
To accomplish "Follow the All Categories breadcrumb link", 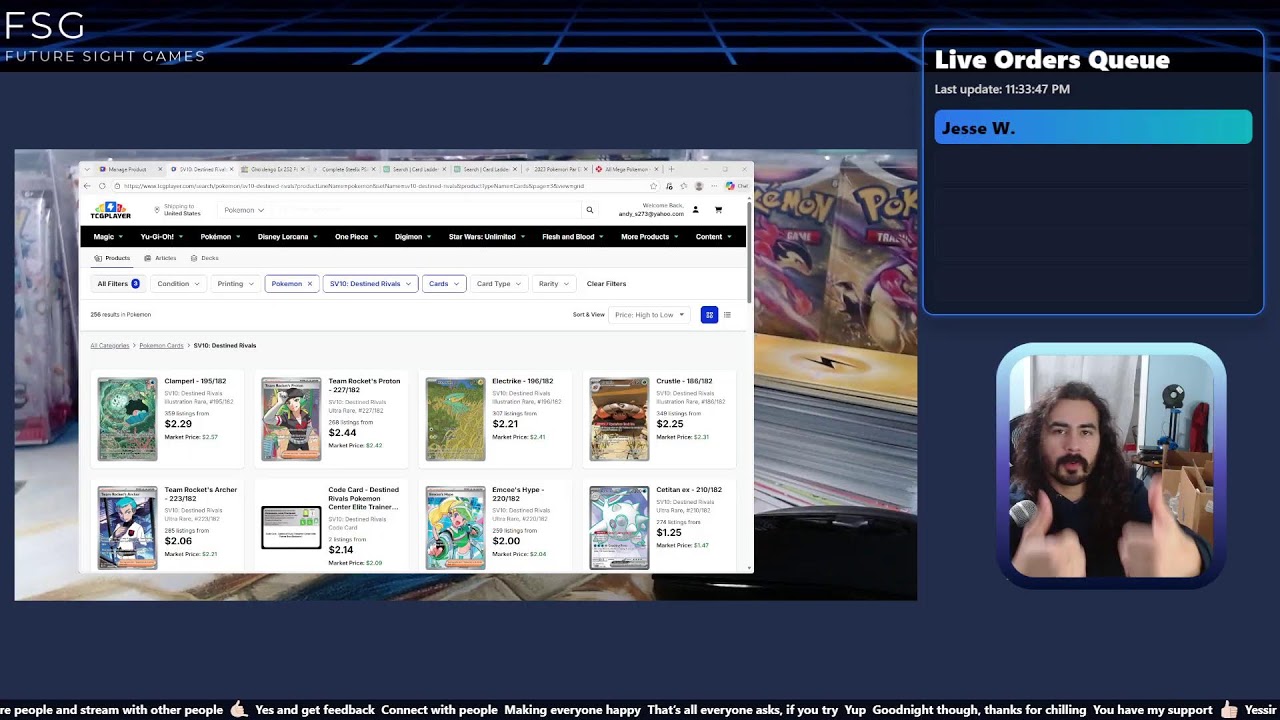I will click(110, 346).
